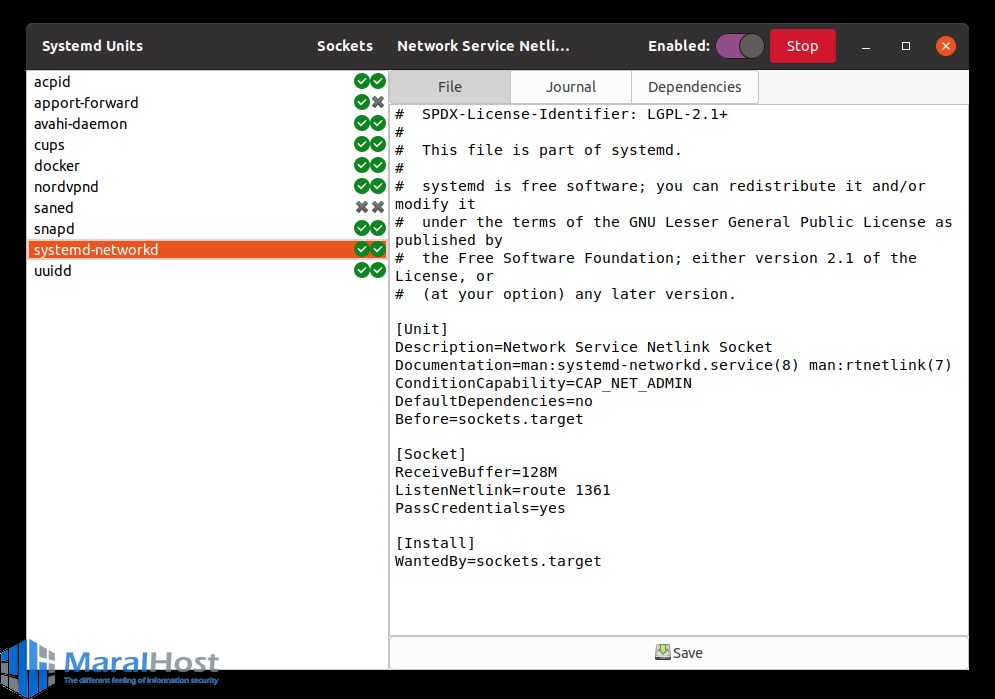Viewport: 995px width, 699px height.
Task: Click the first green check icon beside cups
Action: coord(362,144)
